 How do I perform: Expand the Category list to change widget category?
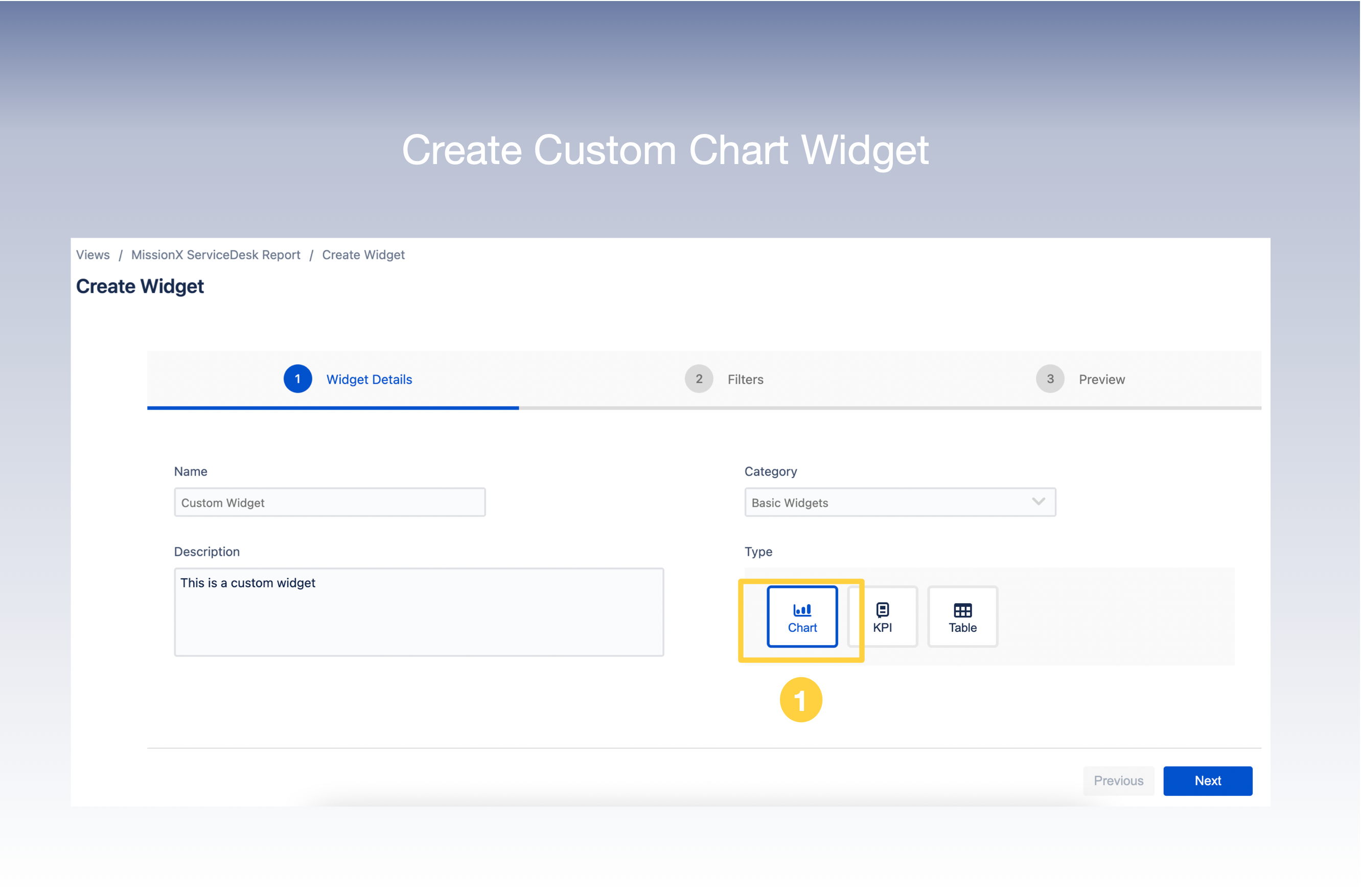pos(899,502)
